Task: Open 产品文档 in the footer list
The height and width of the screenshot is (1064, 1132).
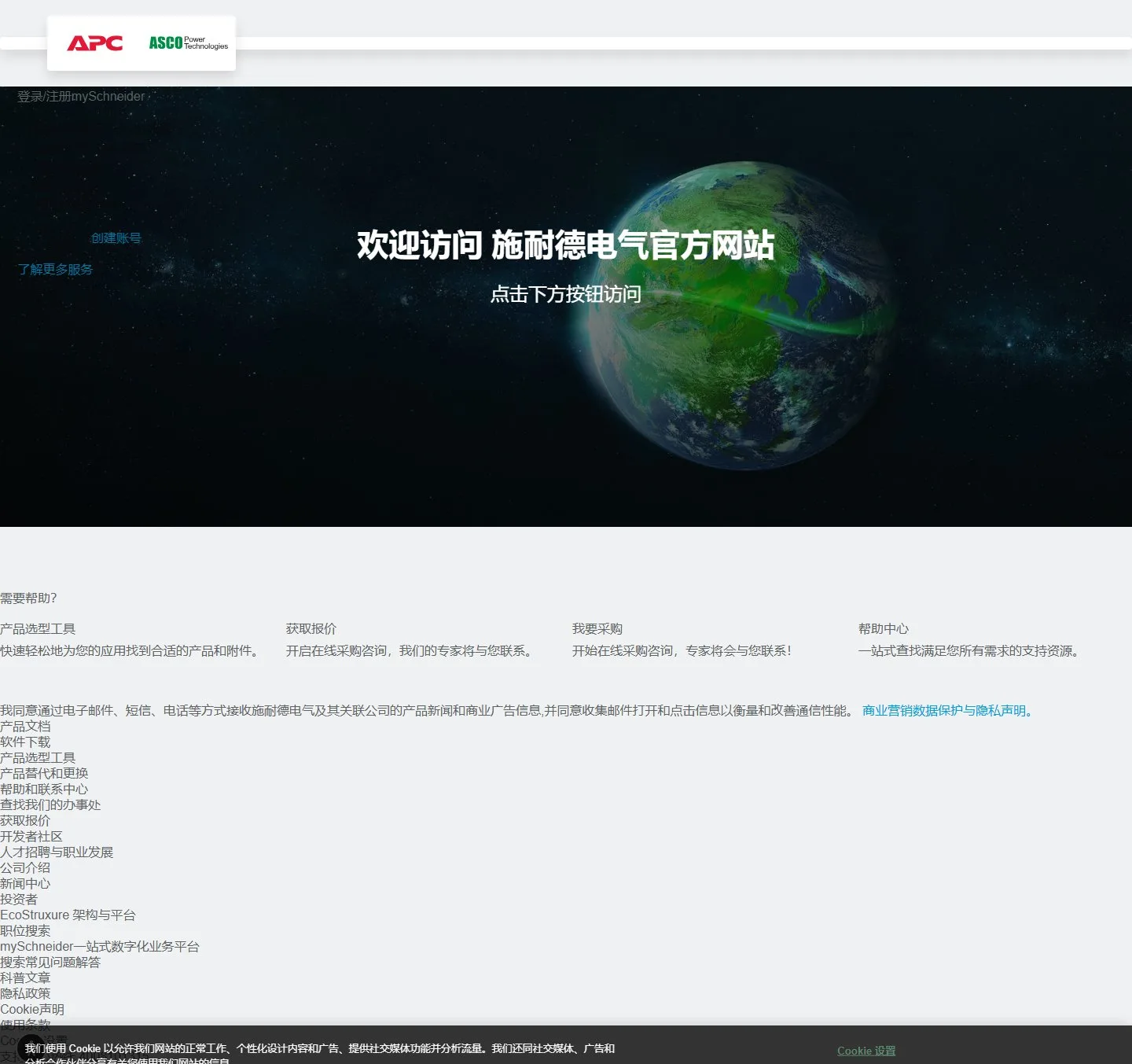Action: tap(25, 726)
